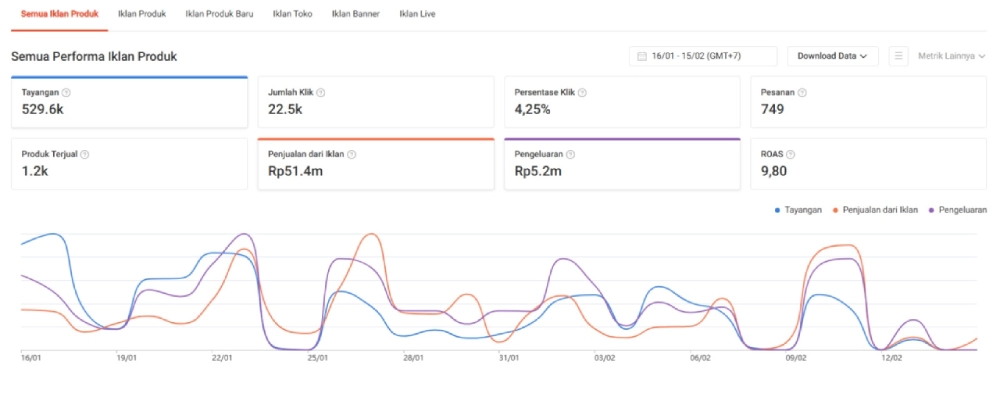Image resolution: width=1000 pixels, height=394 pixels.
Task: Toggle the Pengeluaran metric card
Action: pyautogui.click(x=622, y=164)
